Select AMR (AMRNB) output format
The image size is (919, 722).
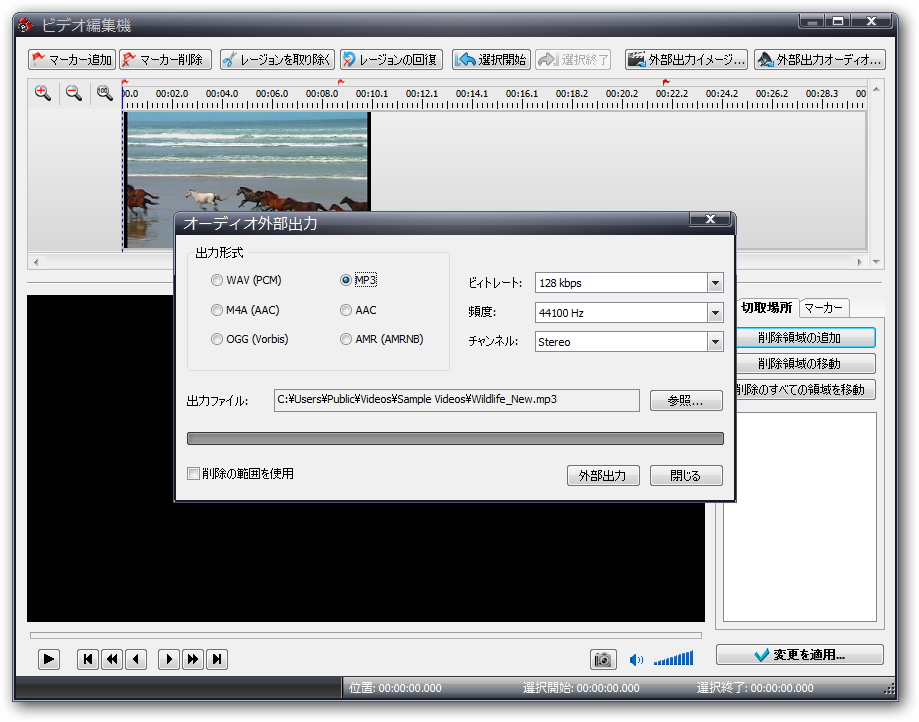(382, 339)
